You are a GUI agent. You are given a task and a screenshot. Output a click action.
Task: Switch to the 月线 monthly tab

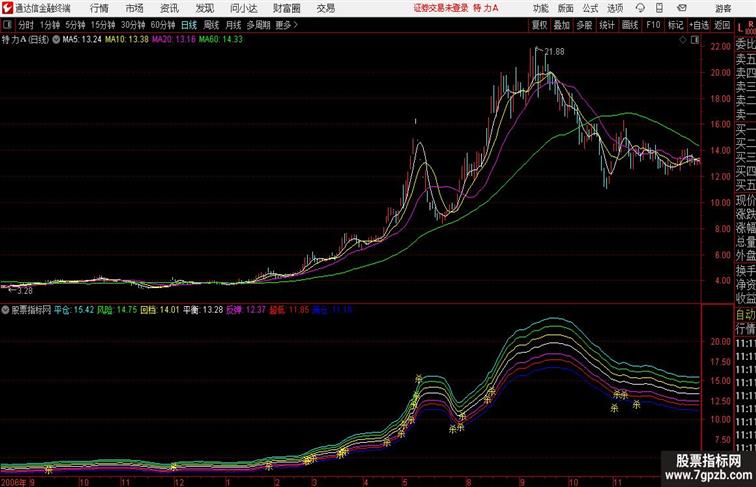[233, 25]
